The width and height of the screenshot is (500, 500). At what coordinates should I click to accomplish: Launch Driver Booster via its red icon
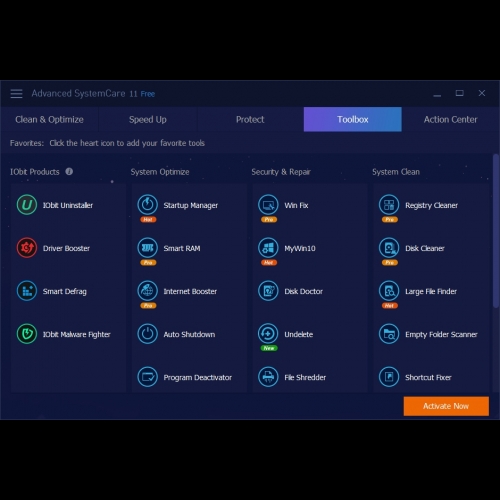click(x=27, y=248)
